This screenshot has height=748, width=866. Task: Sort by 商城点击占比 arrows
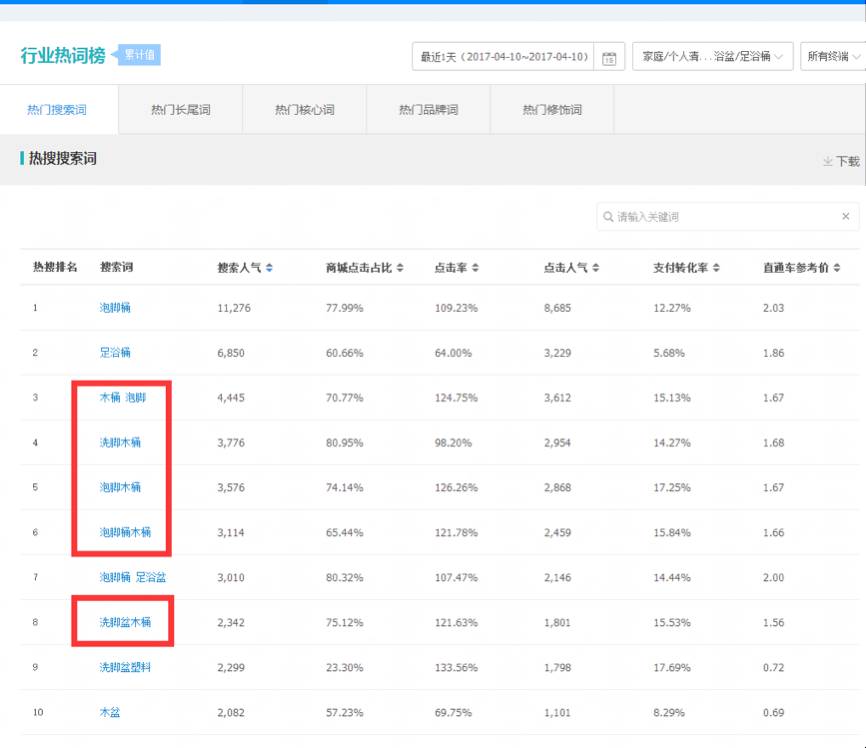400,268
